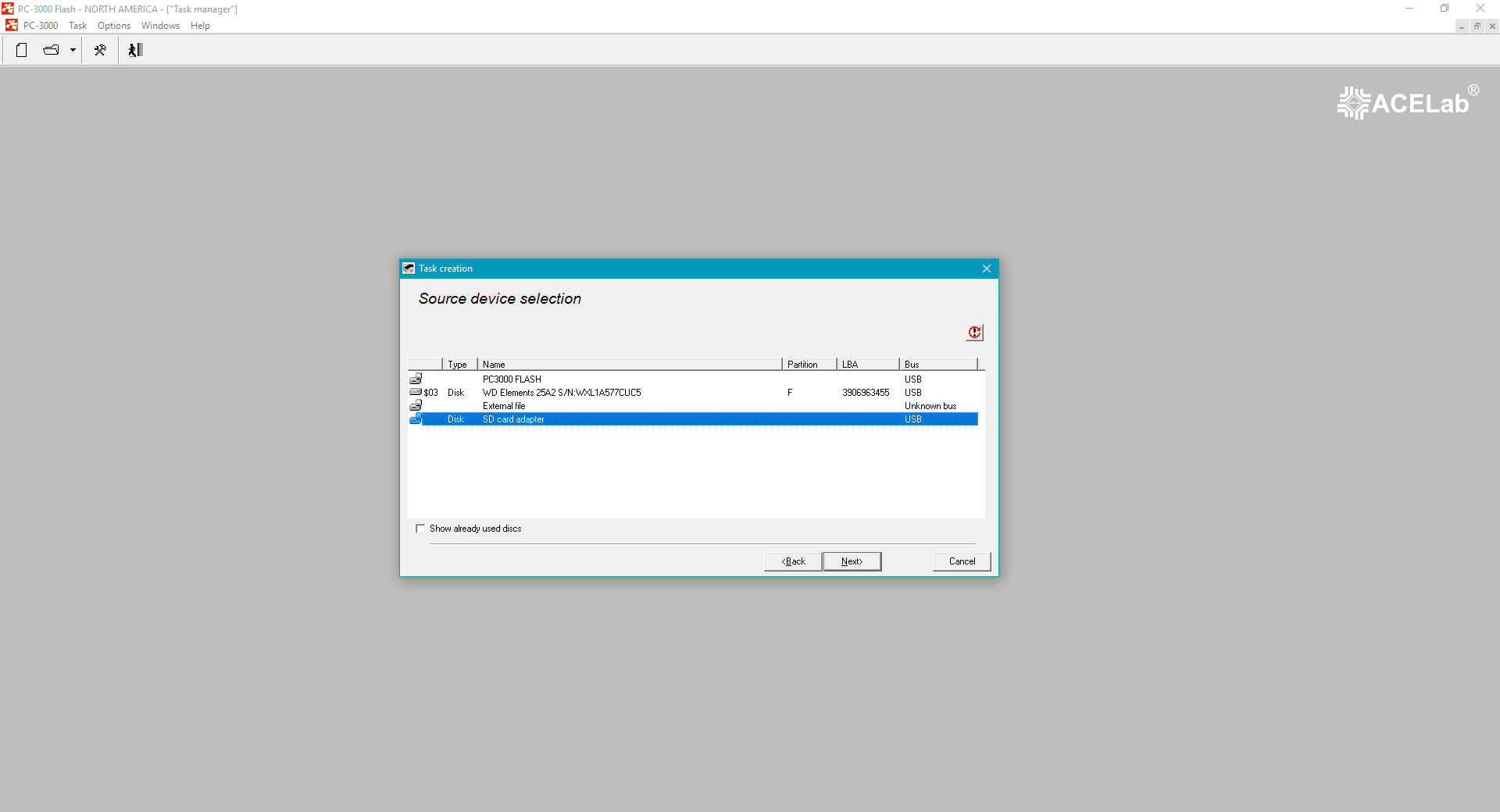
Task: Select the WD Elements disk row icon
Action: (x=416, y=392)
